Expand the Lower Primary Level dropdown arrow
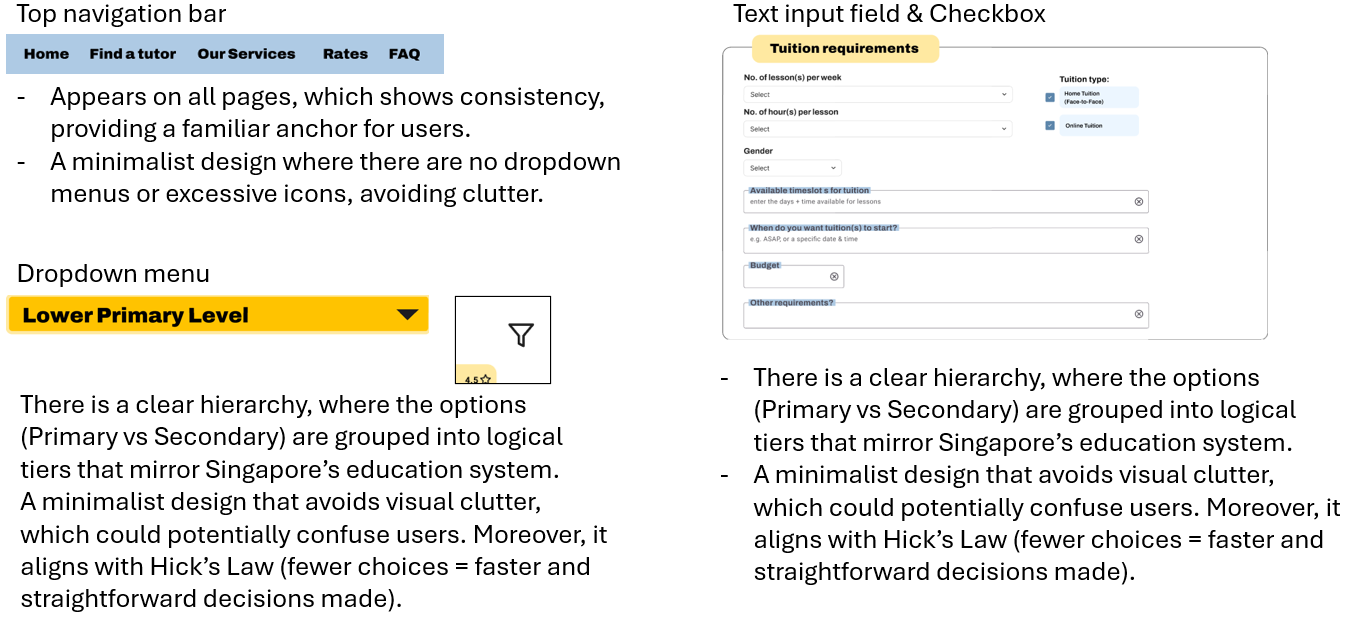The image size is (1355, 620). point(407,315)
